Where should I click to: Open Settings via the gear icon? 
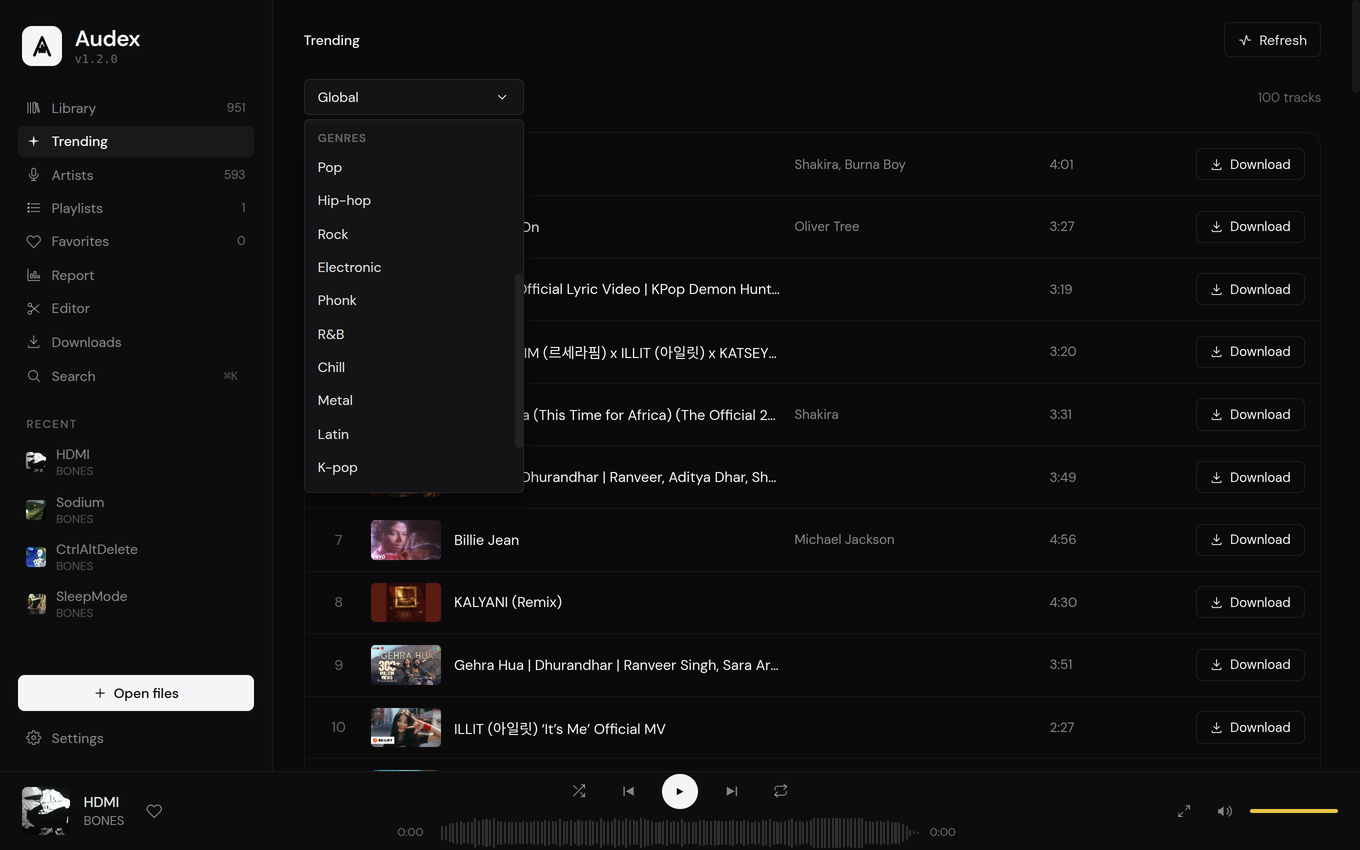point(33,738)
